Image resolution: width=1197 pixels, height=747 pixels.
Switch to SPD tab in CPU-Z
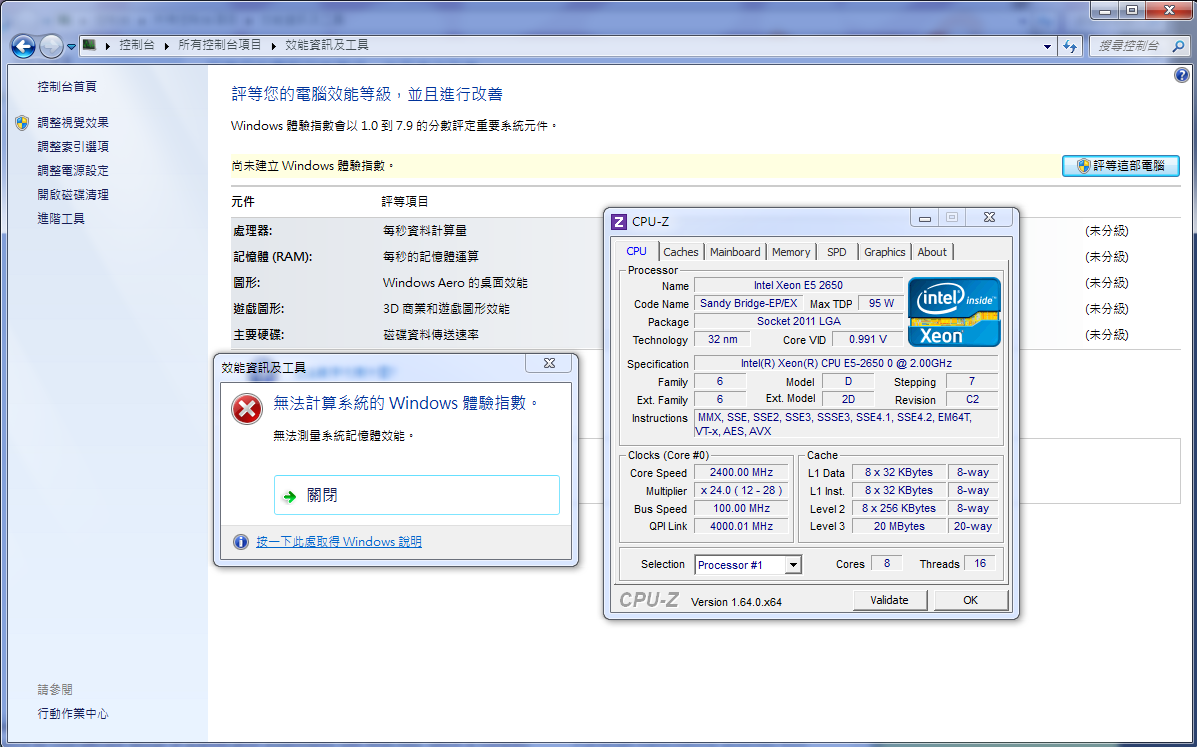click(x=837, y=252)
